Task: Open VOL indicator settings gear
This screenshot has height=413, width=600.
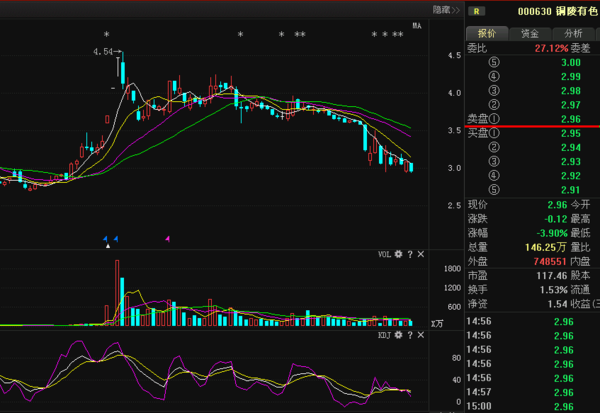Action: pyautogui.click(x=398, y=254)
